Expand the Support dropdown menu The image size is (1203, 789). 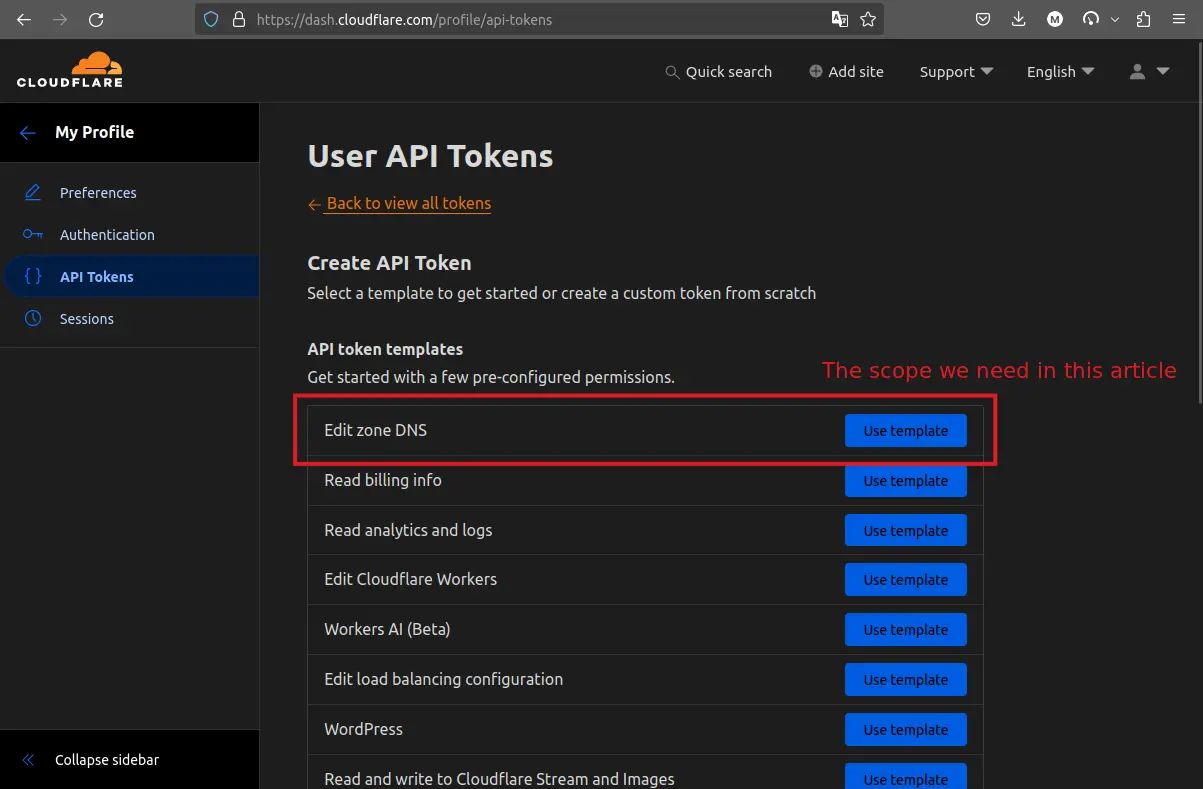coord(956,72)
